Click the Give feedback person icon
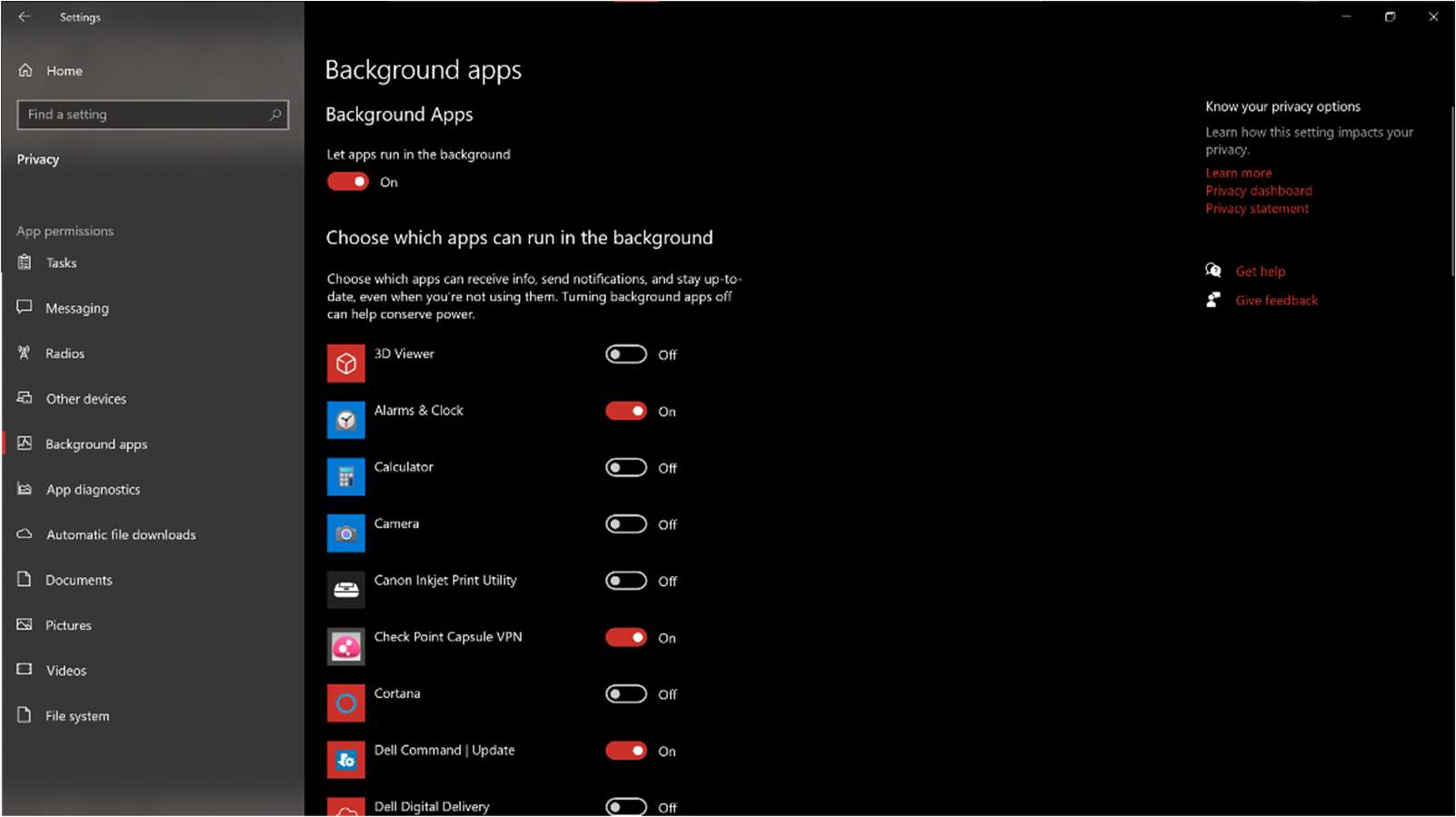 (1213, 299)
